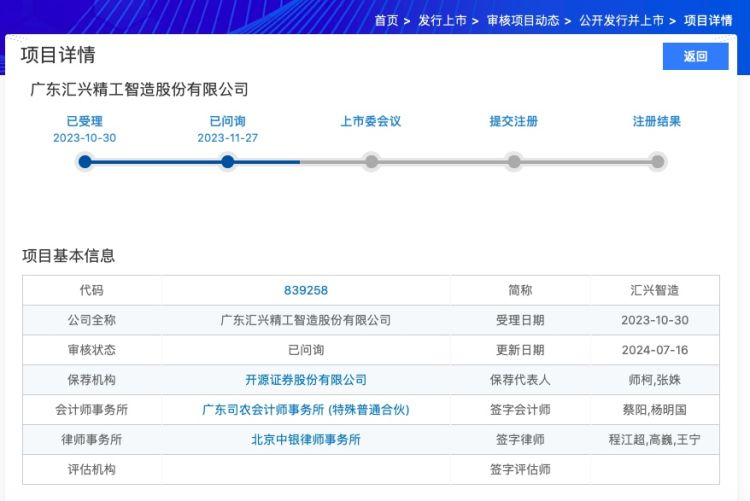Click the 已问询 progress step dot
Screen dimensions: 750x501
point(228,162)
